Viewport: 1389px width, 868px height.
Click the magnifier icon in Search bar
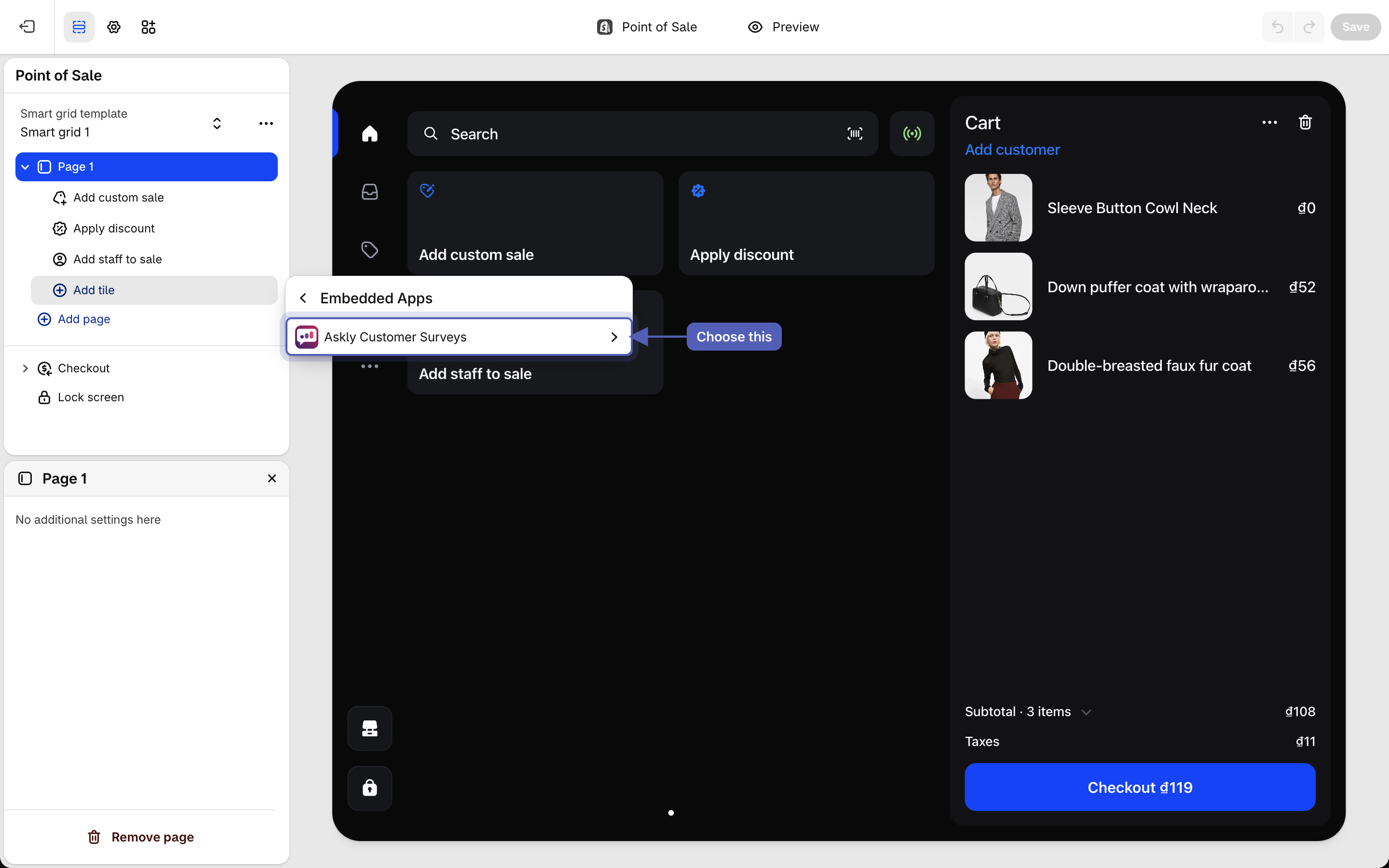(x=431, y=134)
